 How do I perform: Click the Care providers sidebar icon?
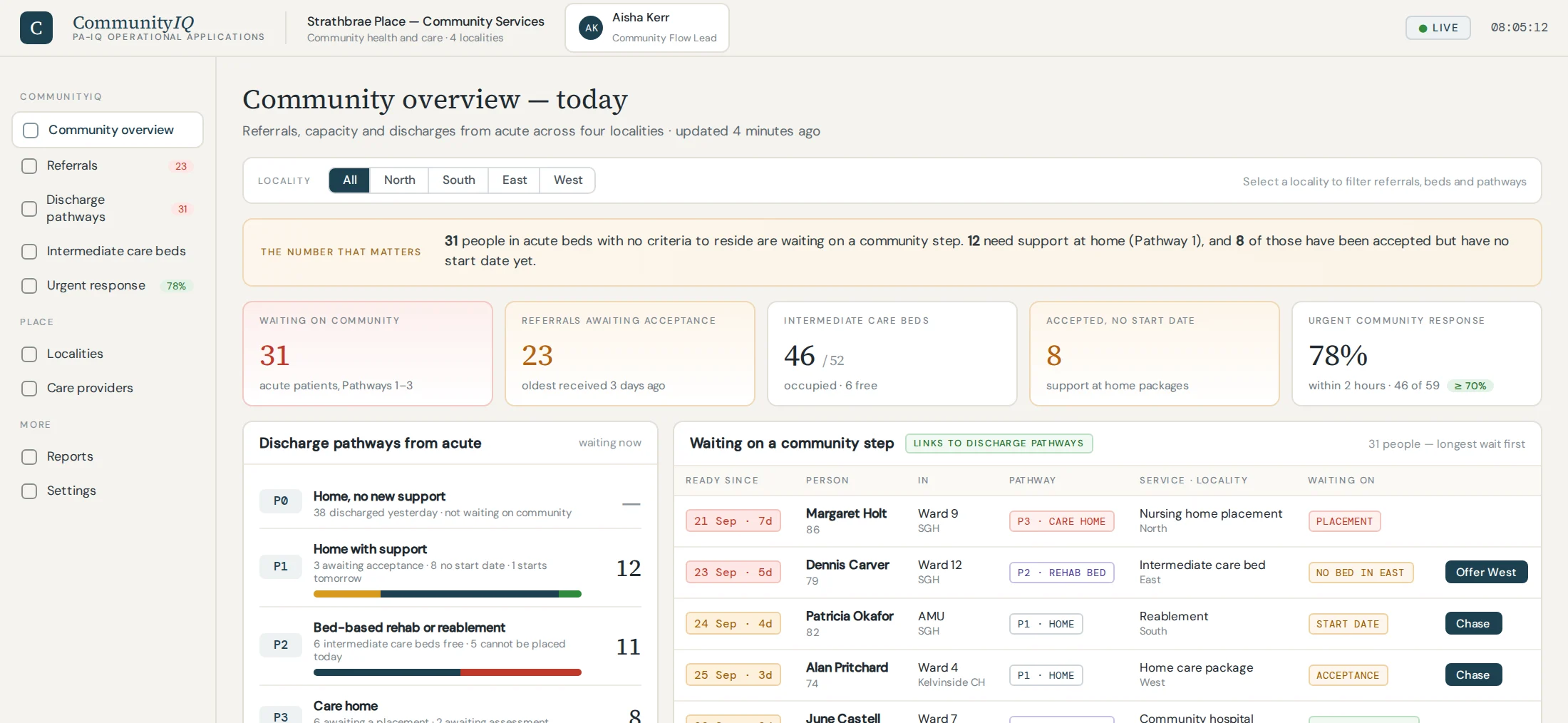click(x=29, y=389)
